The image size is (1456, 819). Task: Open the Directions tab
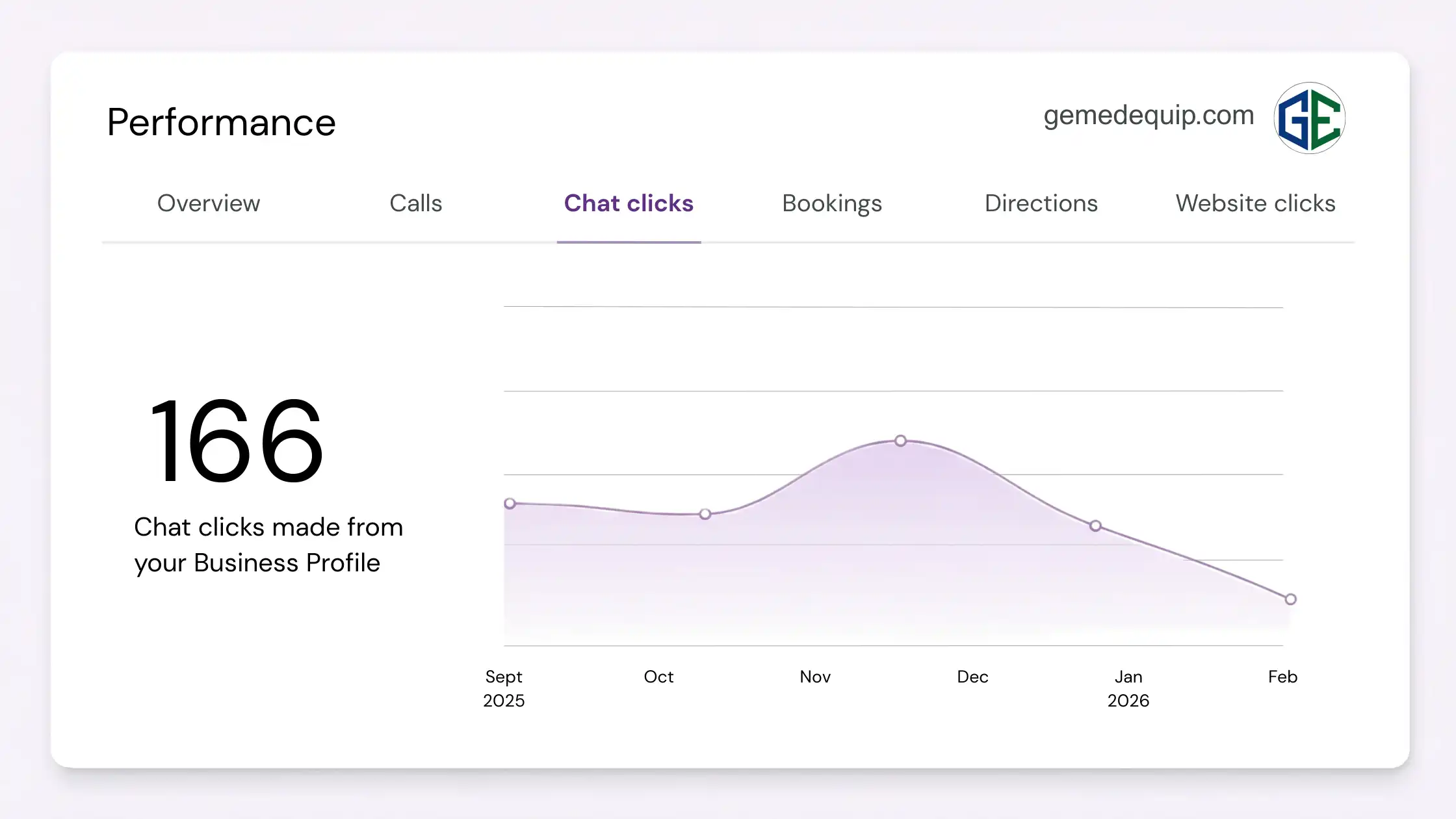point(1040,203)
